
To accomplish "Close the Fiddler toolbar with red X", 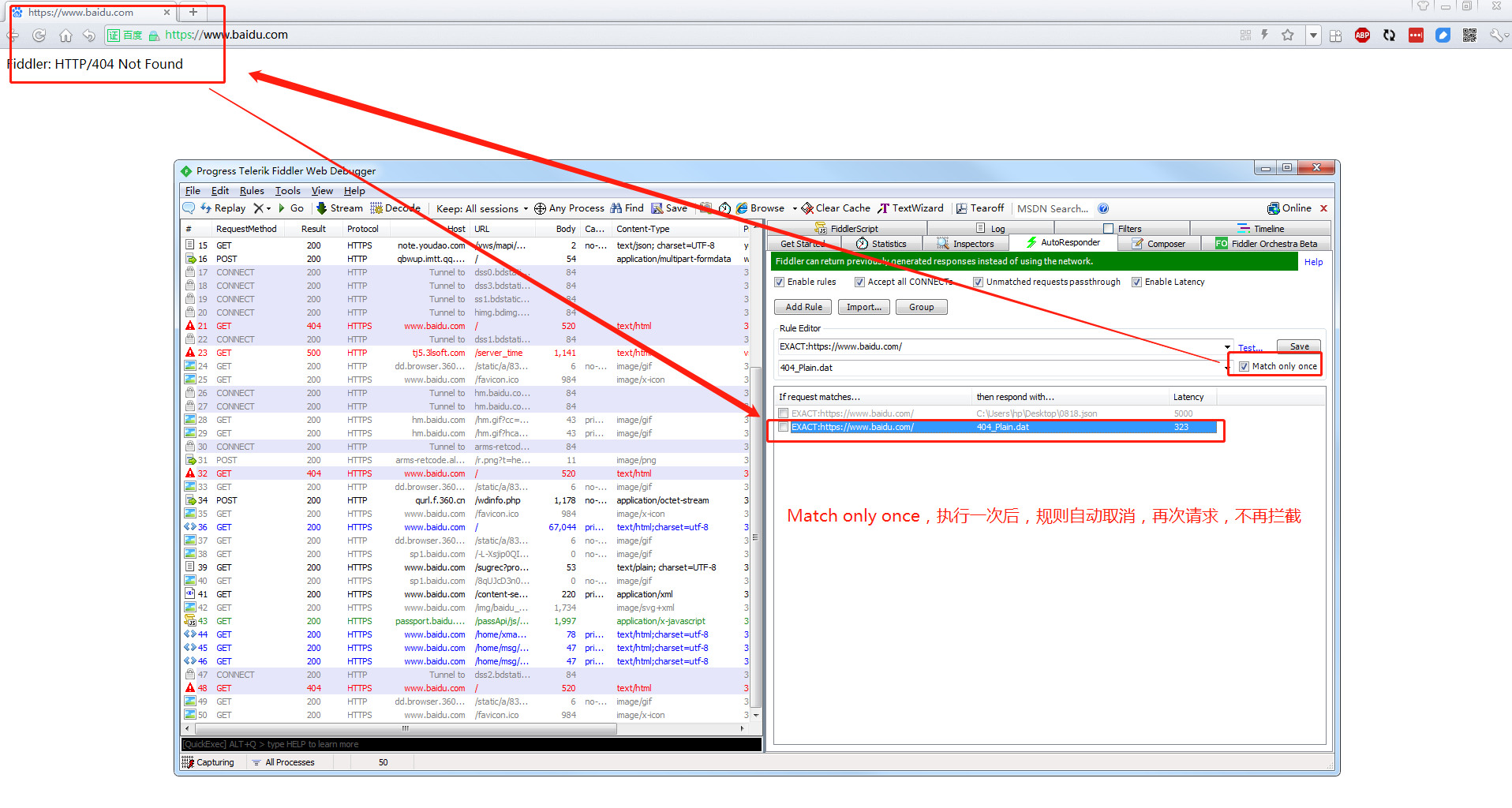I will [x=1323, y=208].
